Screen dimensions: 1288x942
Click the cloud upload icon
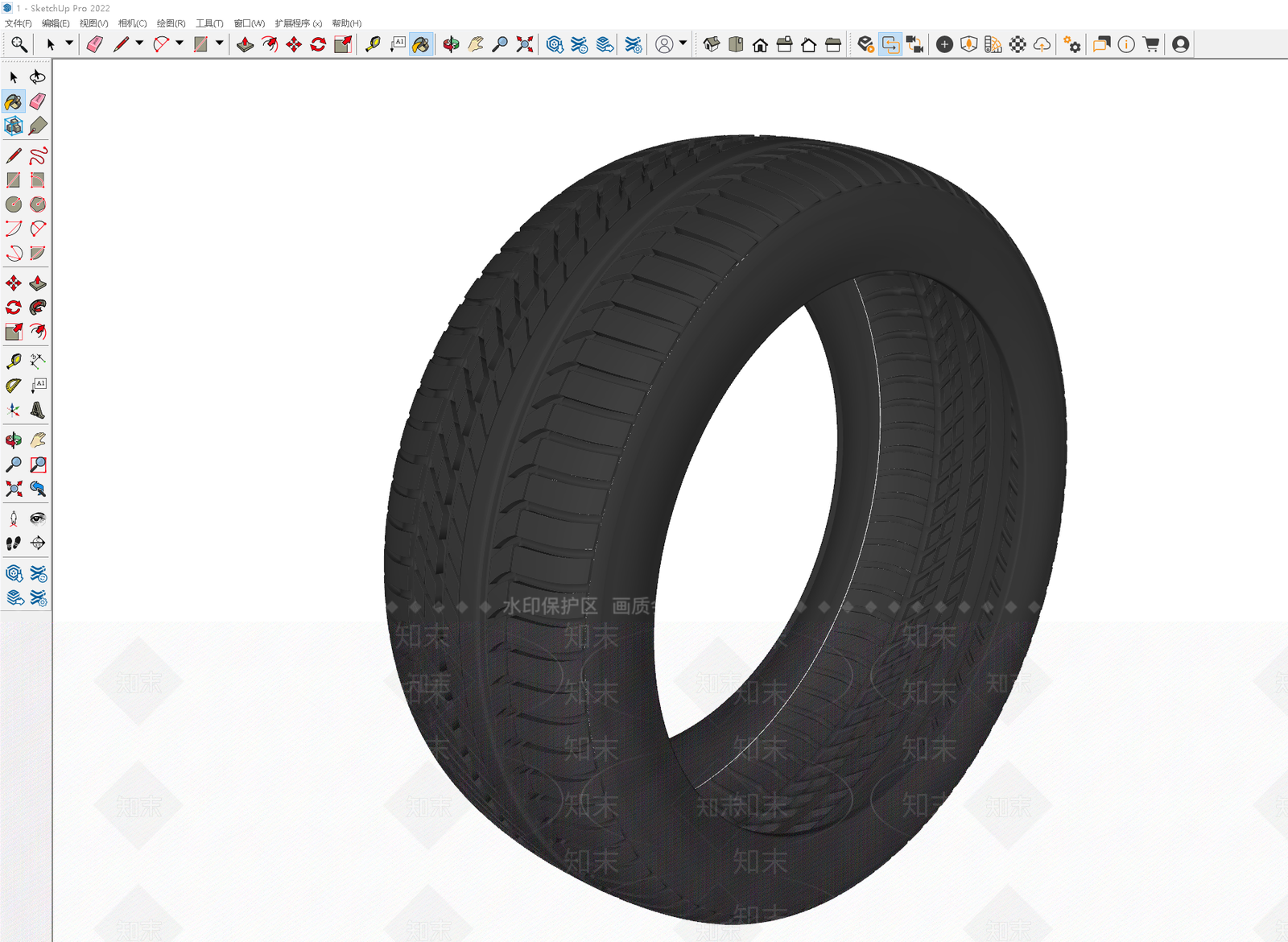[1042, 44]
